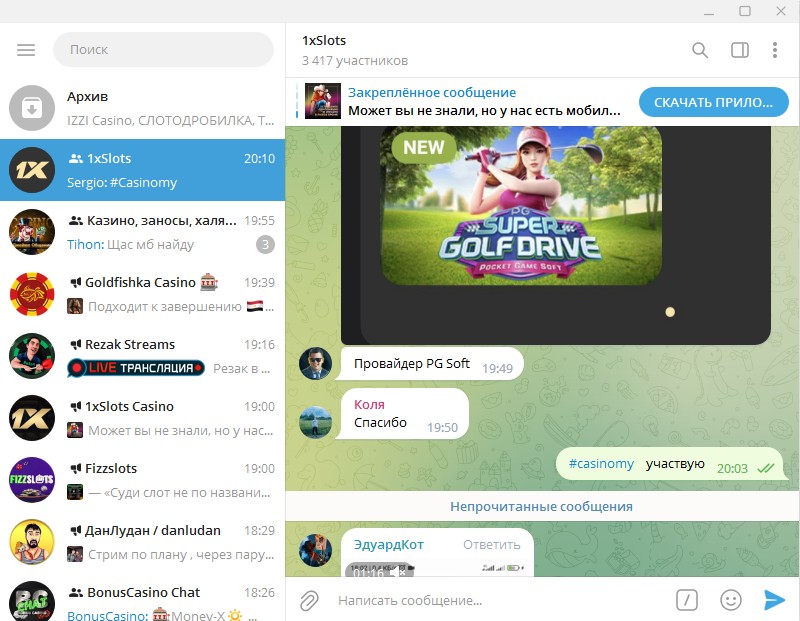This screenshot has width=800, height=621.
Task: Open Коля sender name link
Action: pyautogui.click(x=369, y=404)
